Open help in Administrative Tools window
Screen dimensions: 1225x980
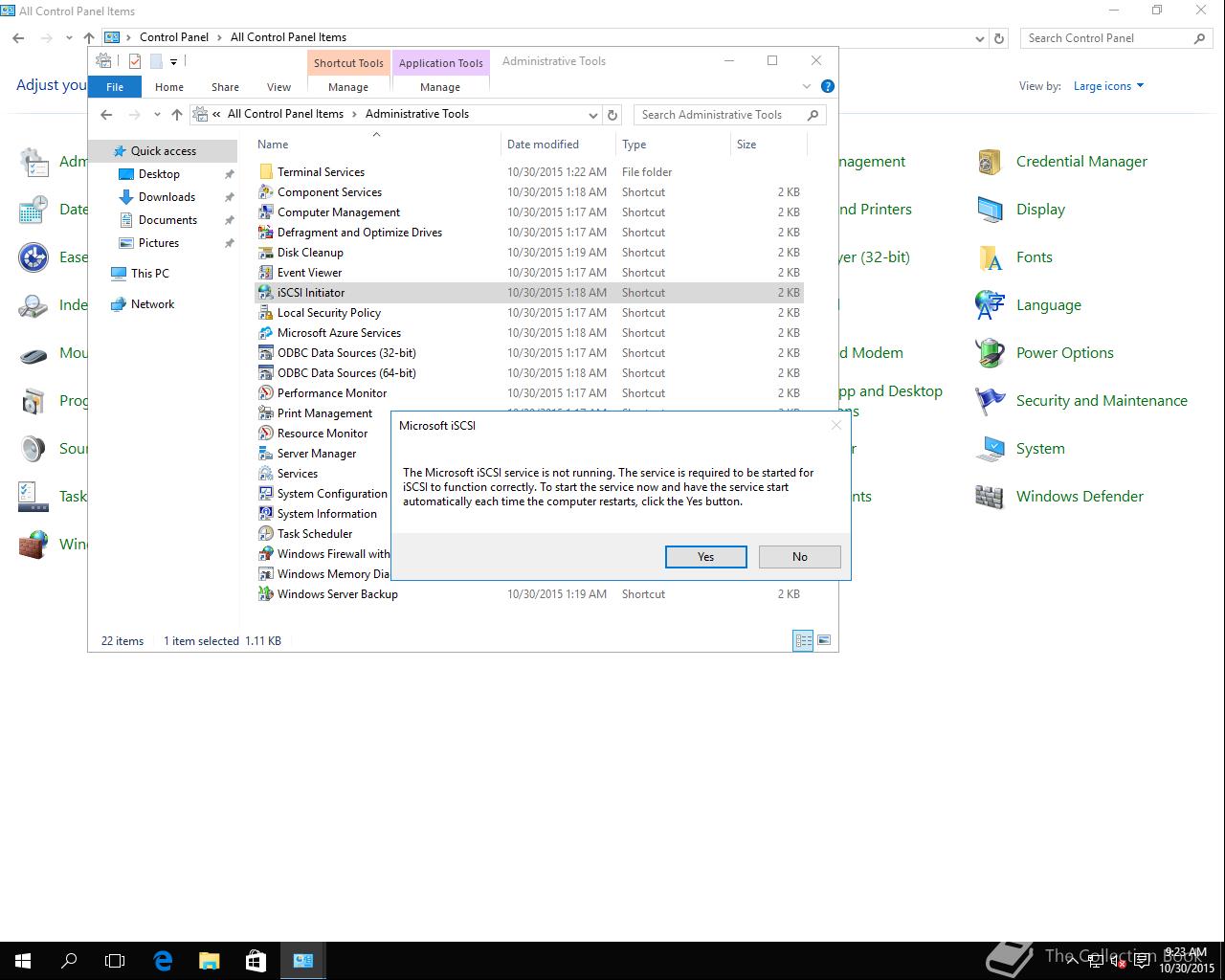[x=828, y=86]
